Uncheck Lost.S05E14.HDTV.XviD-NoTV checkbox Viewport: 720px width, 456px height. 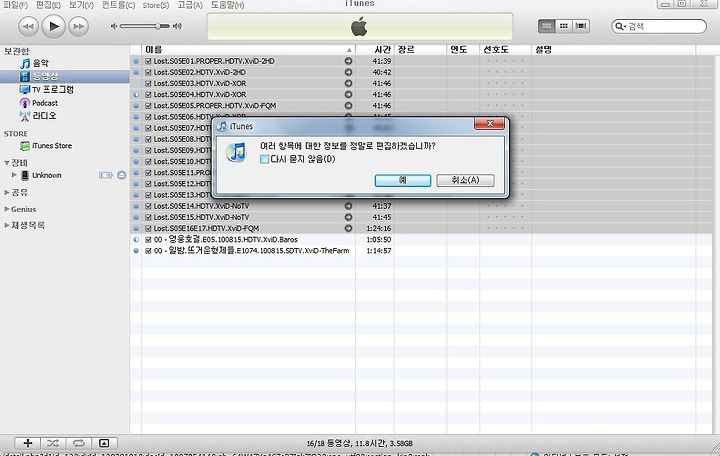(148, 206)
